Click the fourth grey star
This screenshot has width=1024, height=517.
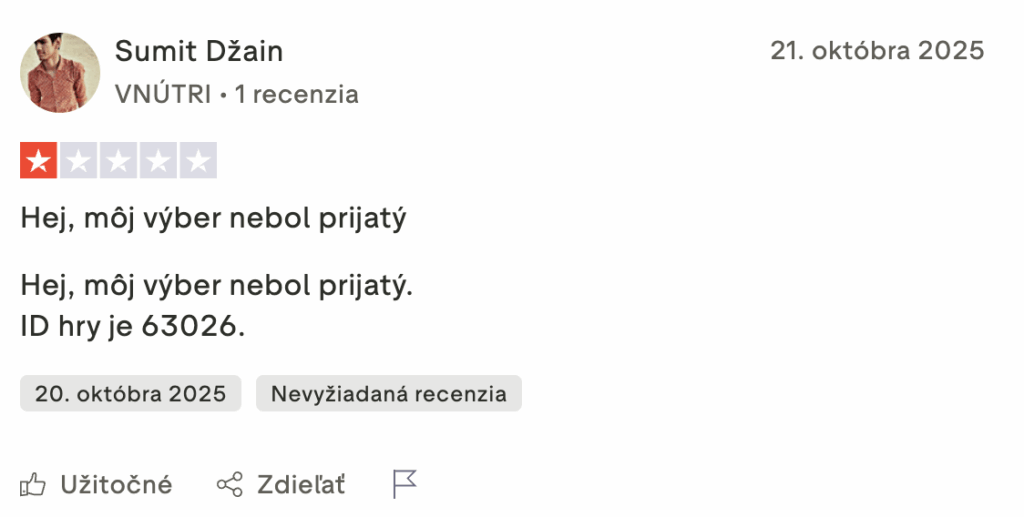point(158,160)
